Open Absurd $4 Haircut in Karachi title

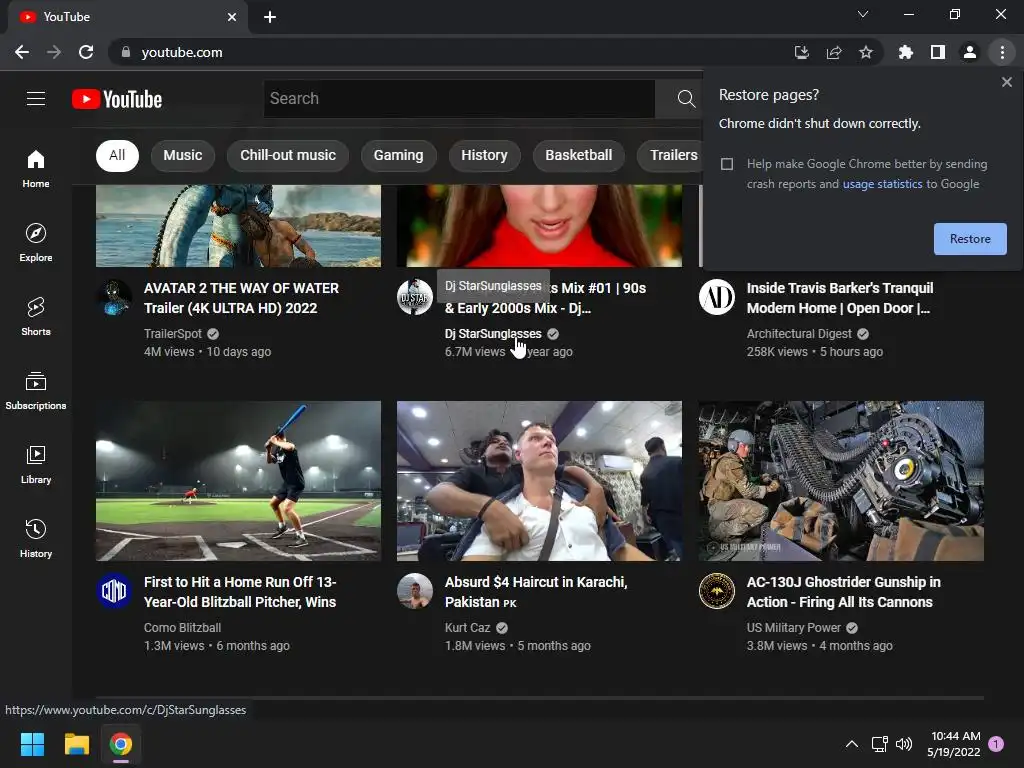(536, 592)
